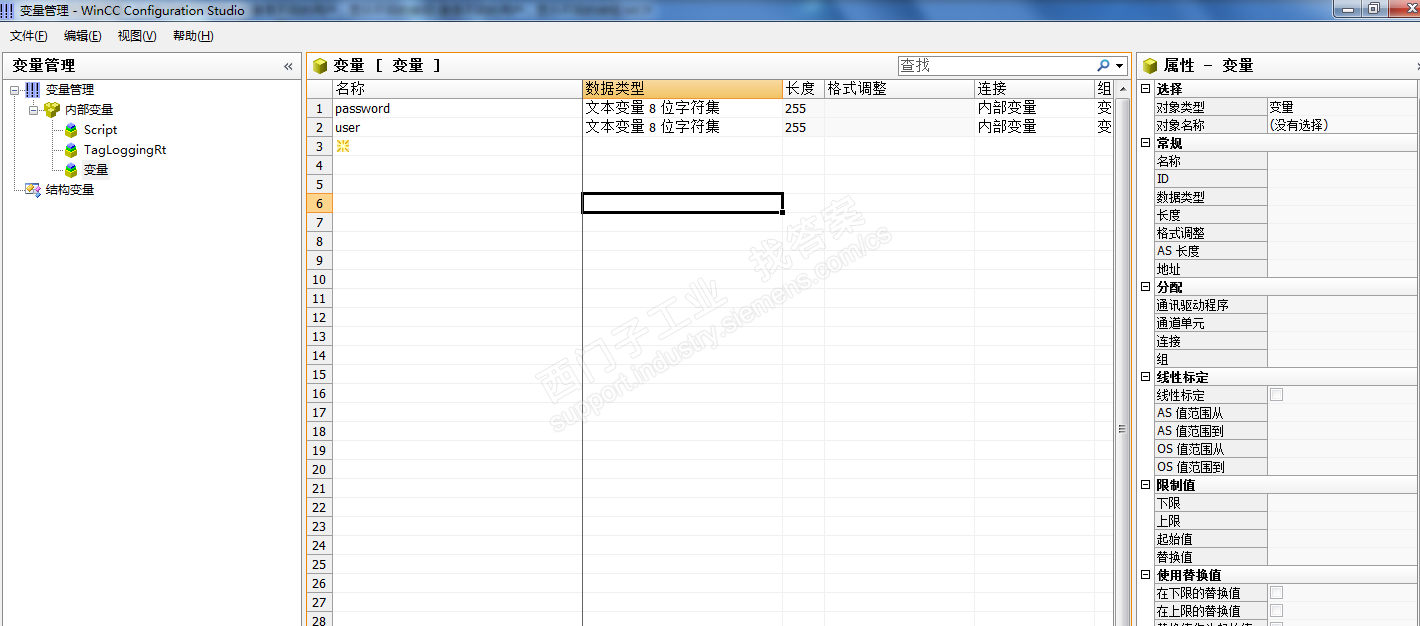Screen dimensions: 1420x626
Task: Click the 长度 column header
Action: [804, 89]
